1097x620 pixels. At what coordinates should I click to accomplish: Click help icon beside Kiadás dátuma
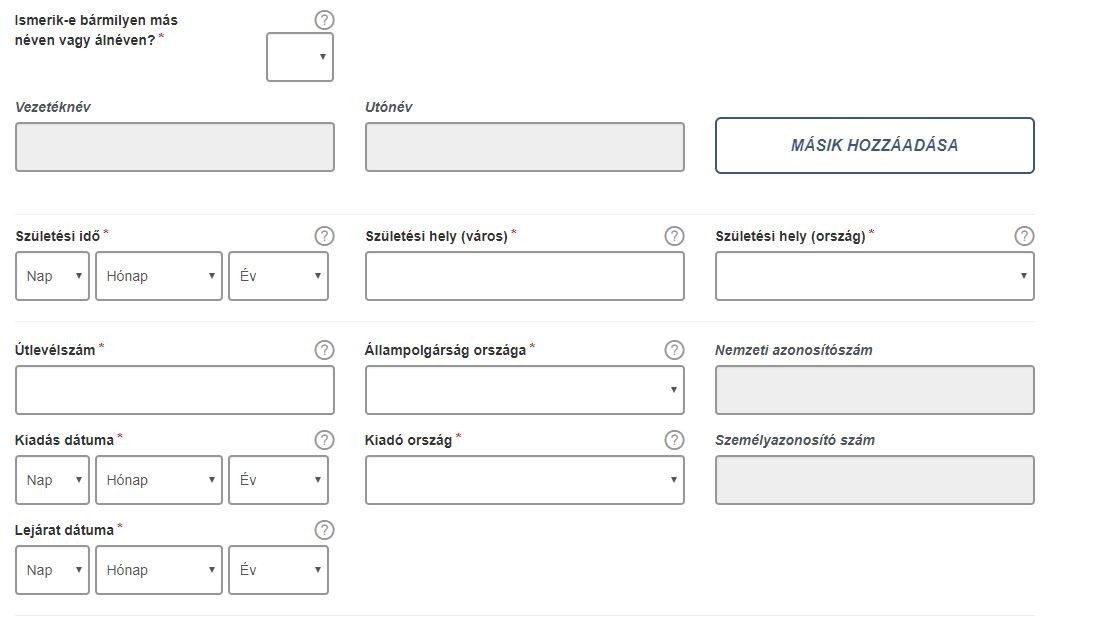(x=324, y=439)
